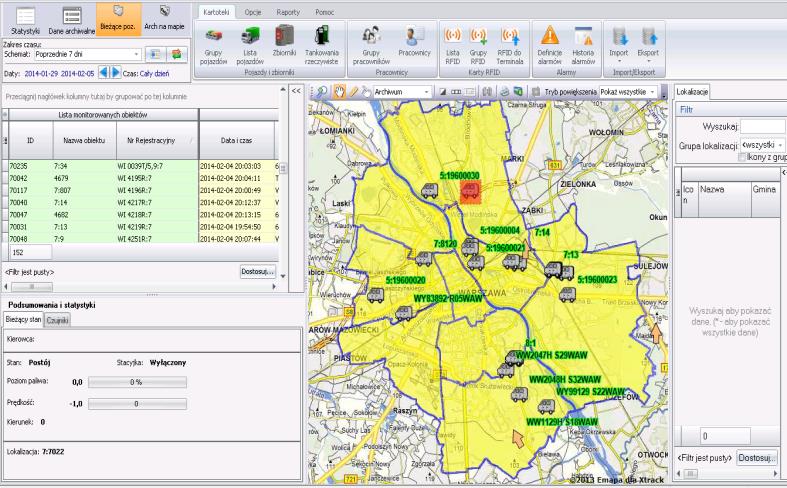Open the Schemat dropdown
This screenshot has width=787, height=488.
pyautogui.click(x=136, y=54)
